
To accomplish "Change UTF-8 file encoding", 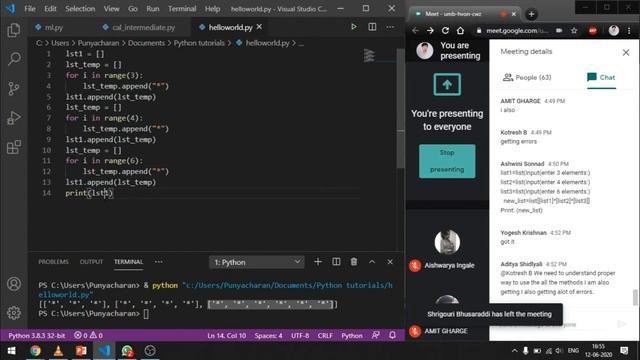I will [x=300, y=336].
